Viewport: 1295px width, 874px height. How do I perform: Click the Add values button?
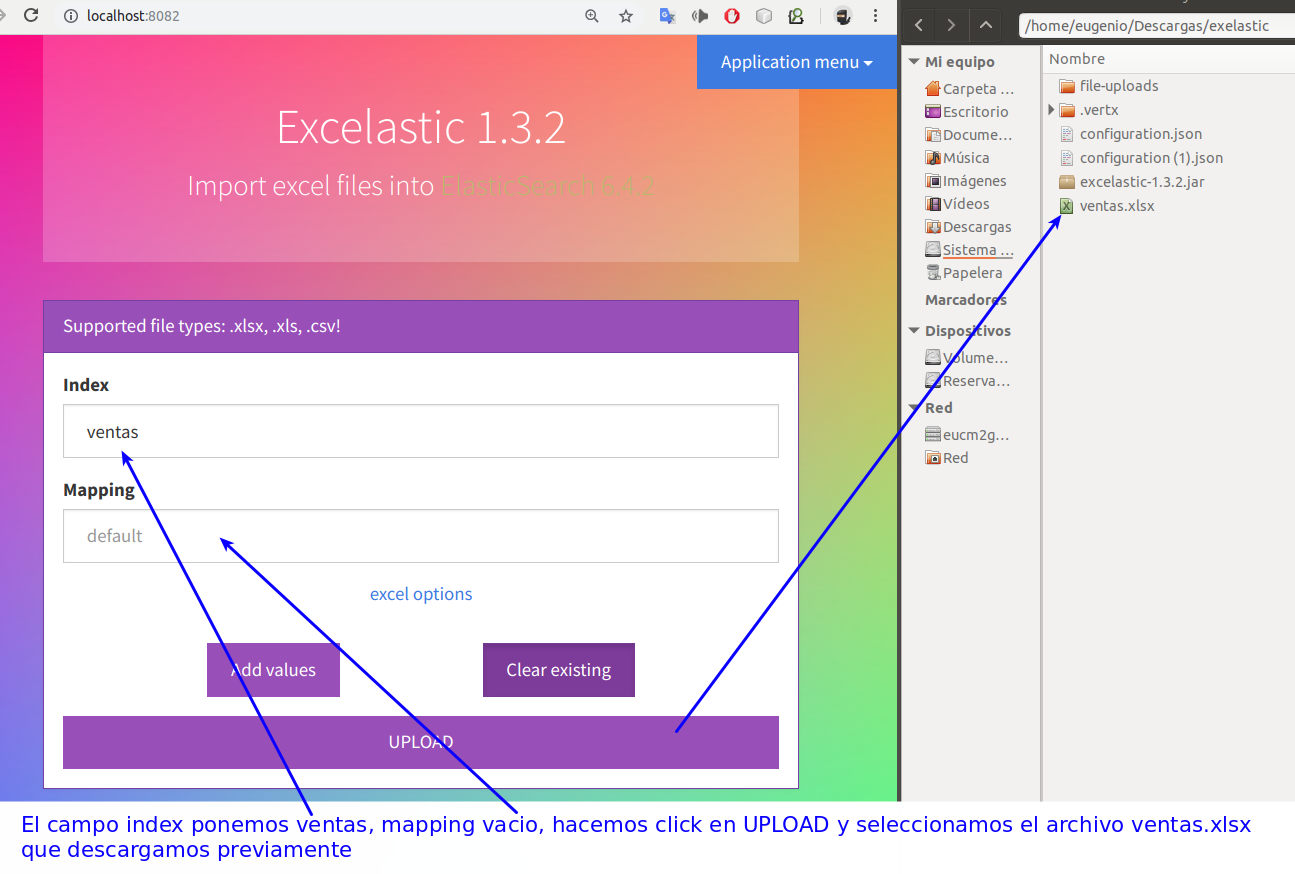coord(273,670)
